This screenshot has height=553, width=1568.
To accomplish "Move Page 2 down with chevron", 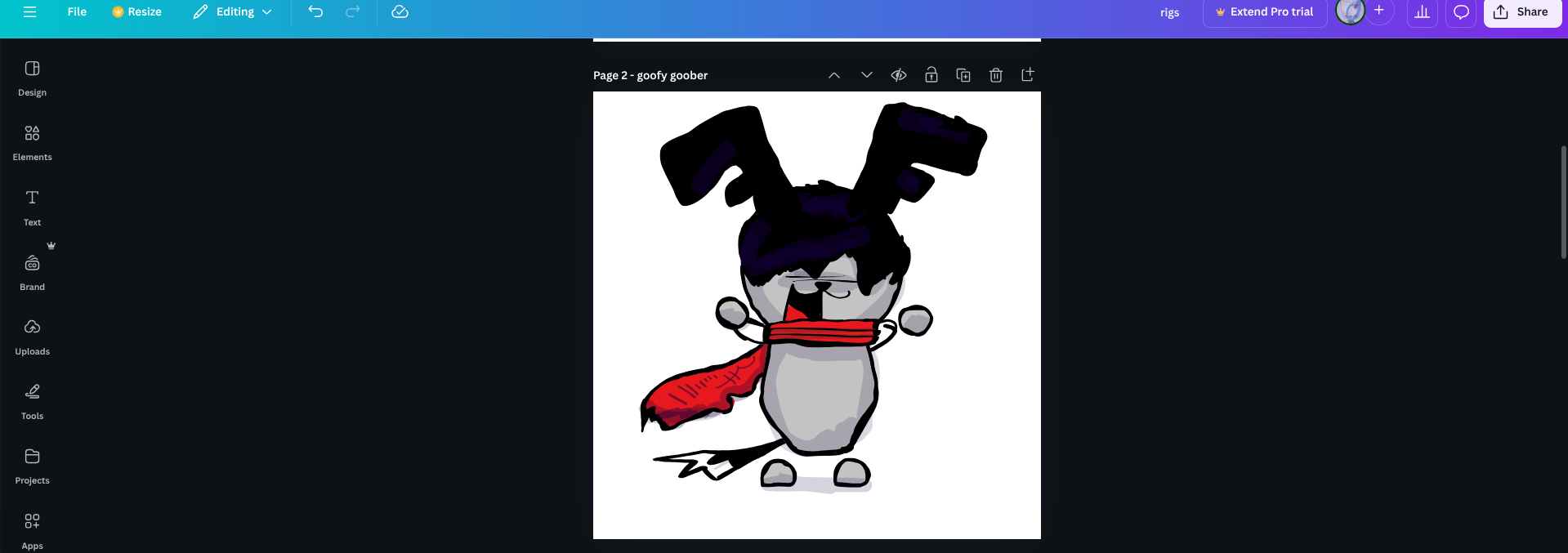I will point(867,75).
